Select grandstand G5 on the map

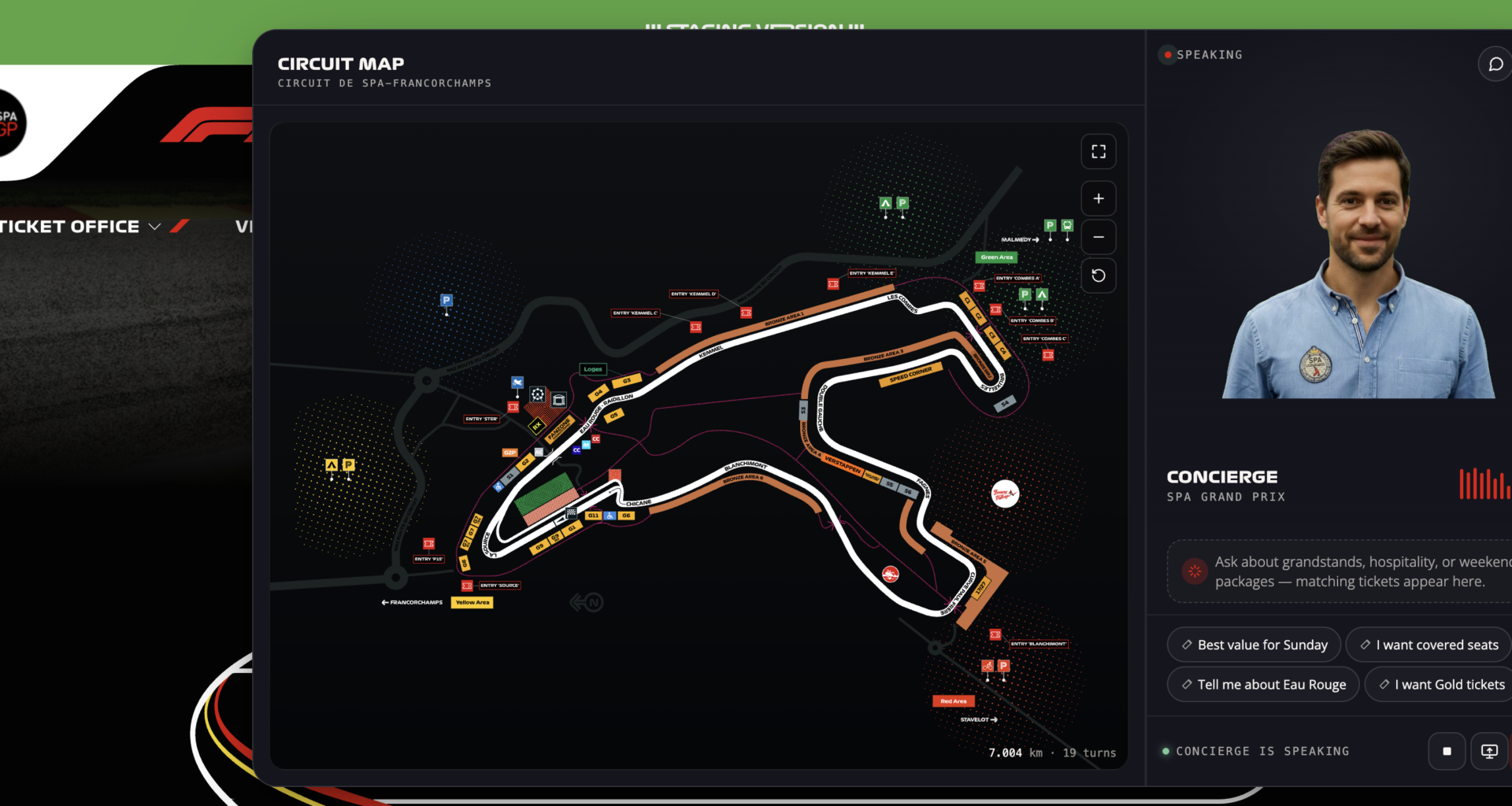[614, 416]
